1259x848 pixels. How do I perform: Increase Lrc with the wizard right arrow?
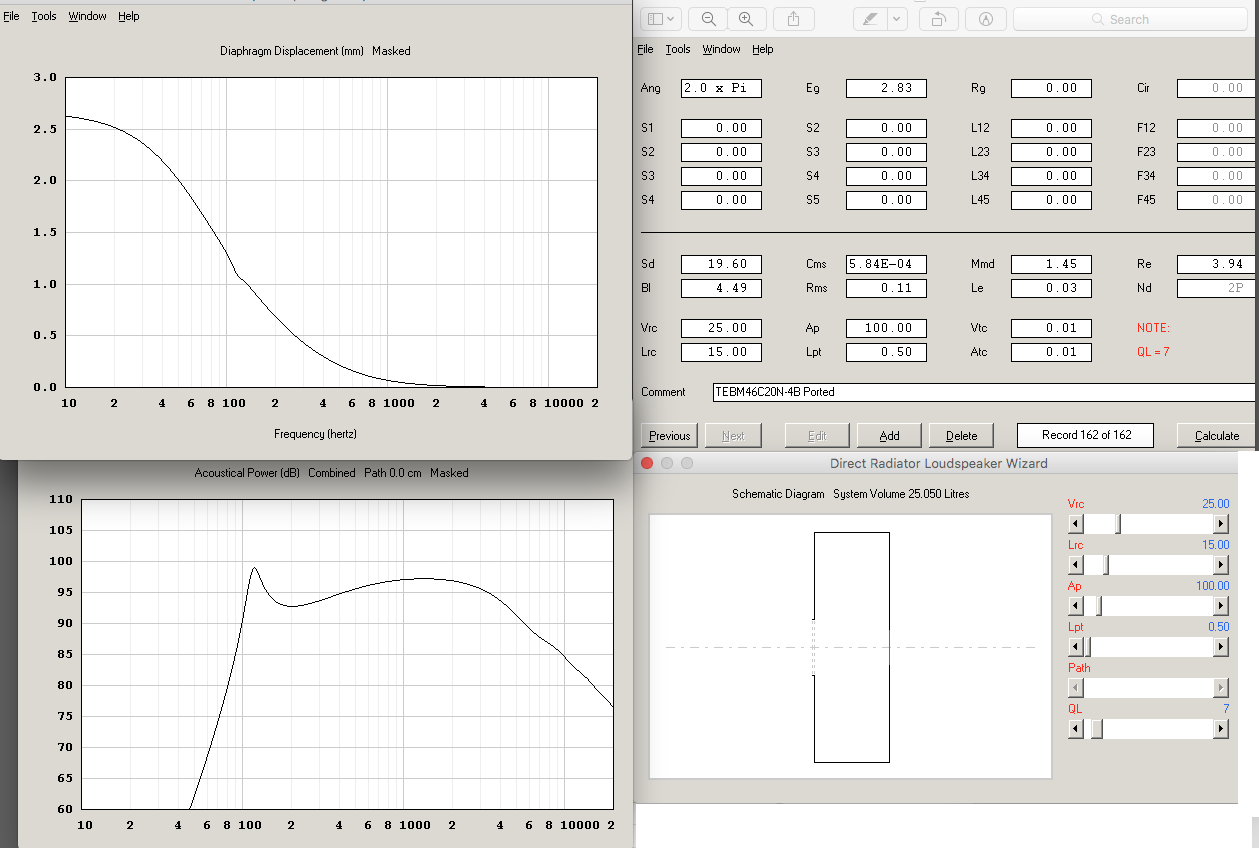[1221, 565]
